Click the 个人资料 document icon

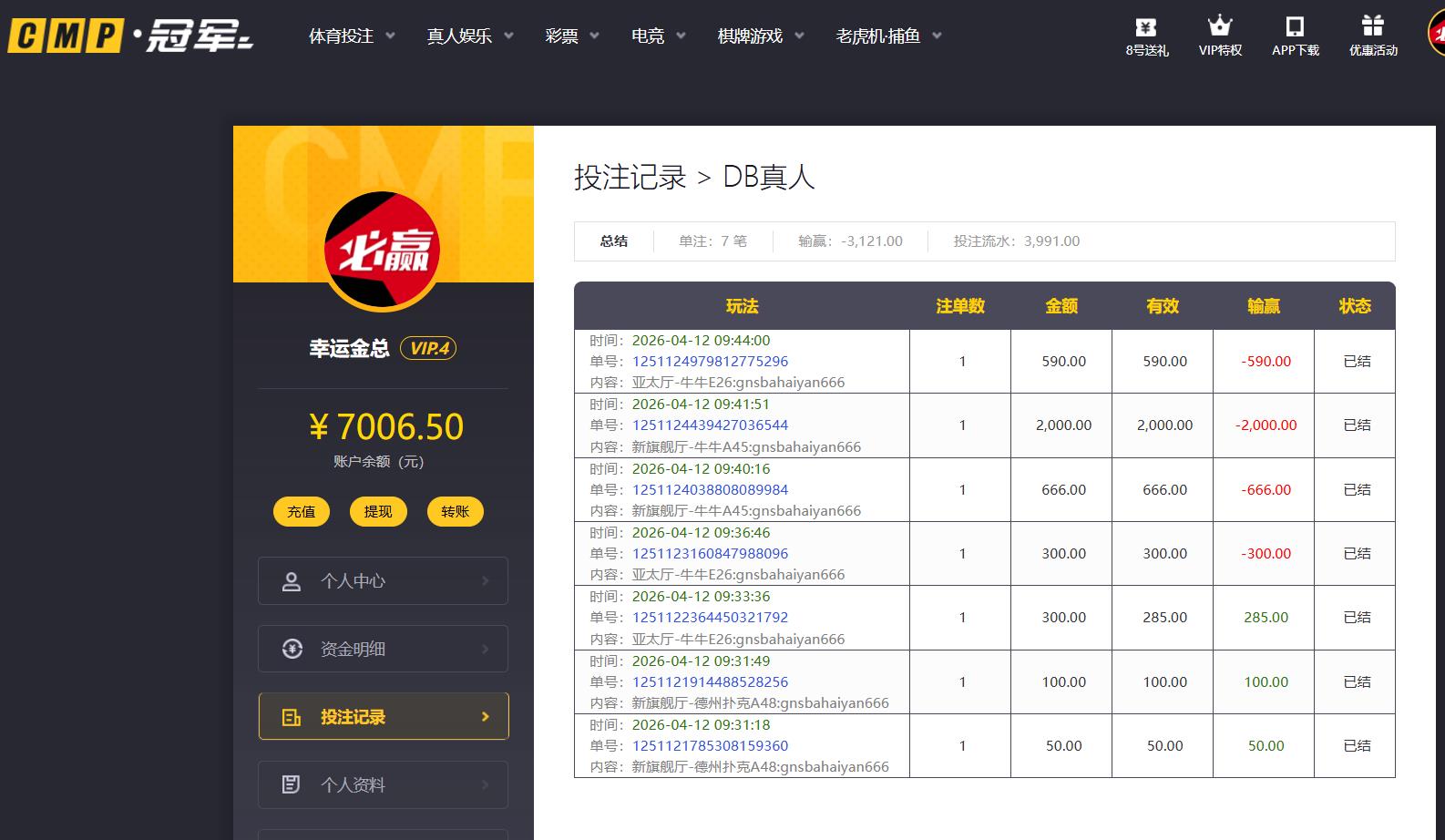(292, 784)
